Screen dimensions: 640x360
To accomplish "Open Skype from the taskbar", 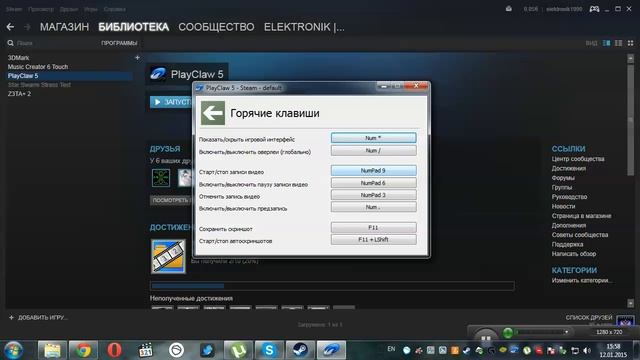I will (x=269, y=350).
